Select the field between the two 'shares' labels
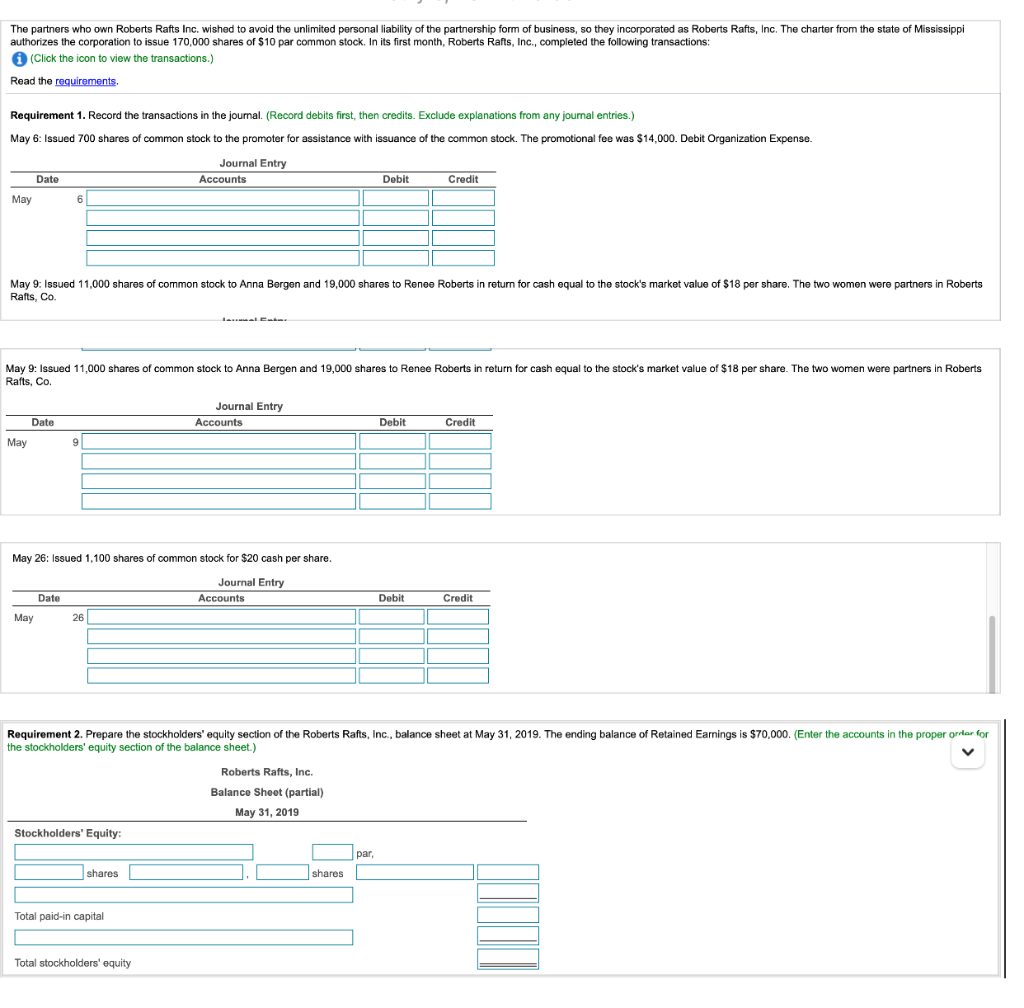The image size is (1024, 1008). tap(186, 872)
